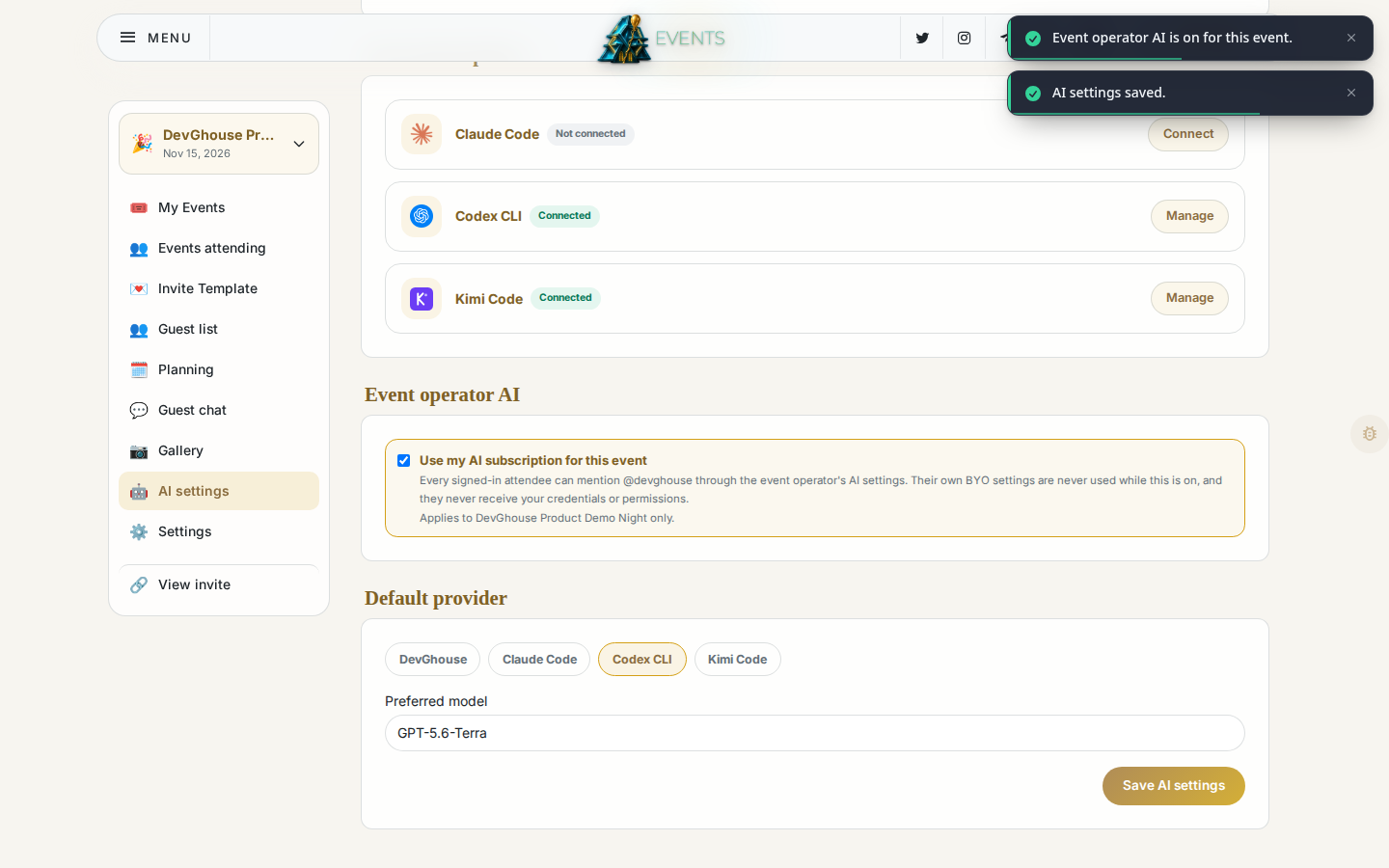Click the Events logo in header

coord(661,39)
